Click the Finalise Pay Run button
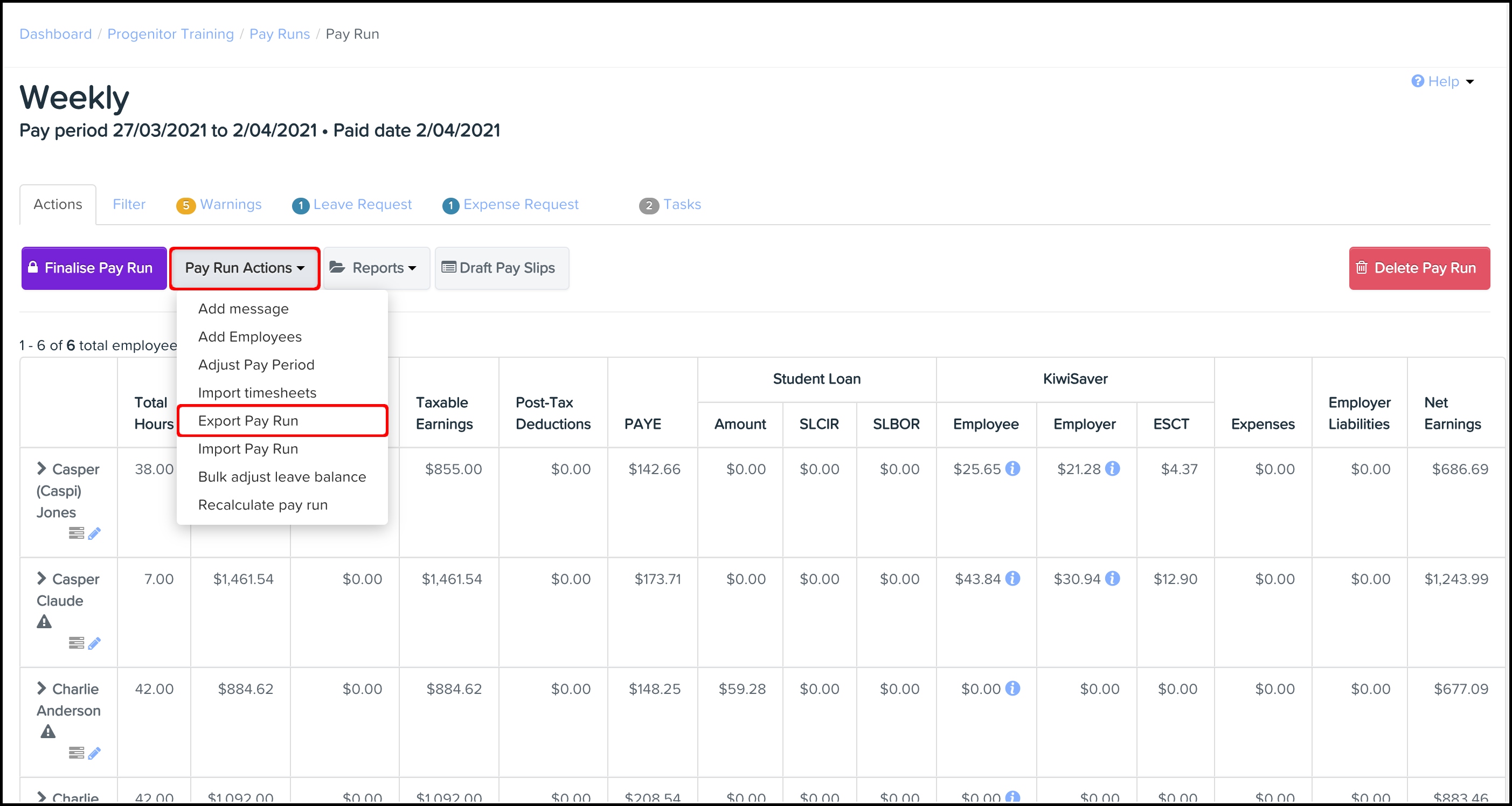Screen dimensions: 1512x806 94,268
